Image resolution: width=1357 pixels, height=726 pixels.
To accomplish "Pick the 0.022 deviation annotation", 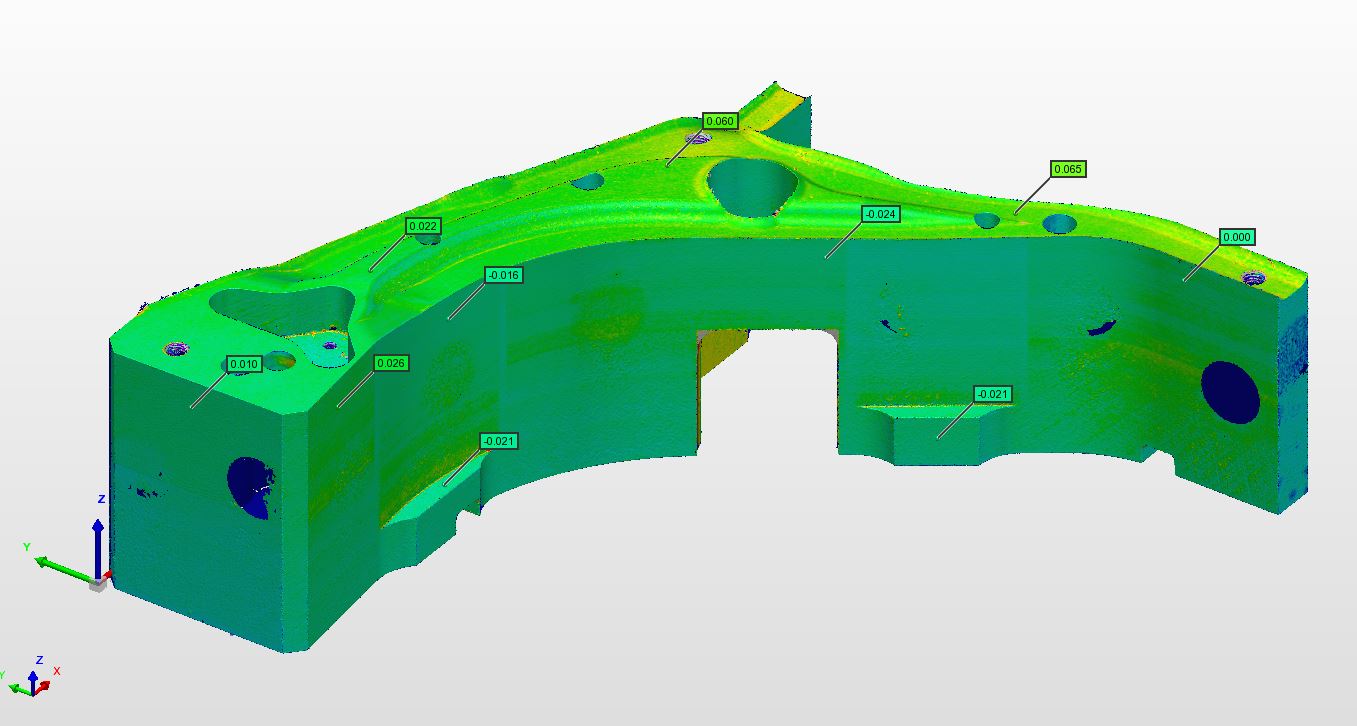I will tap(423, 226).
